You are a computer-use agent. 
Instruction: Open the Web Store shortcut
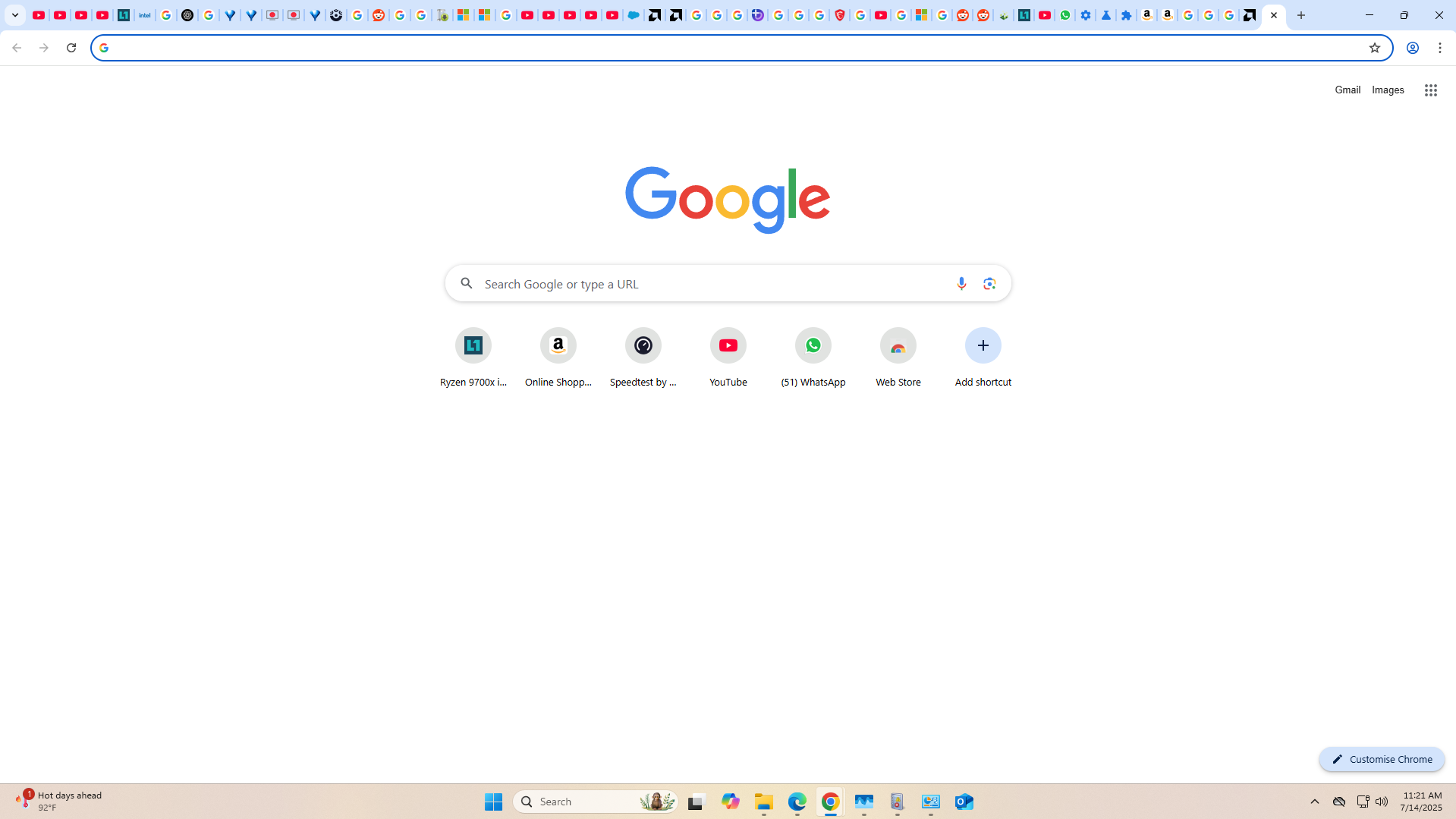[898, 358]
